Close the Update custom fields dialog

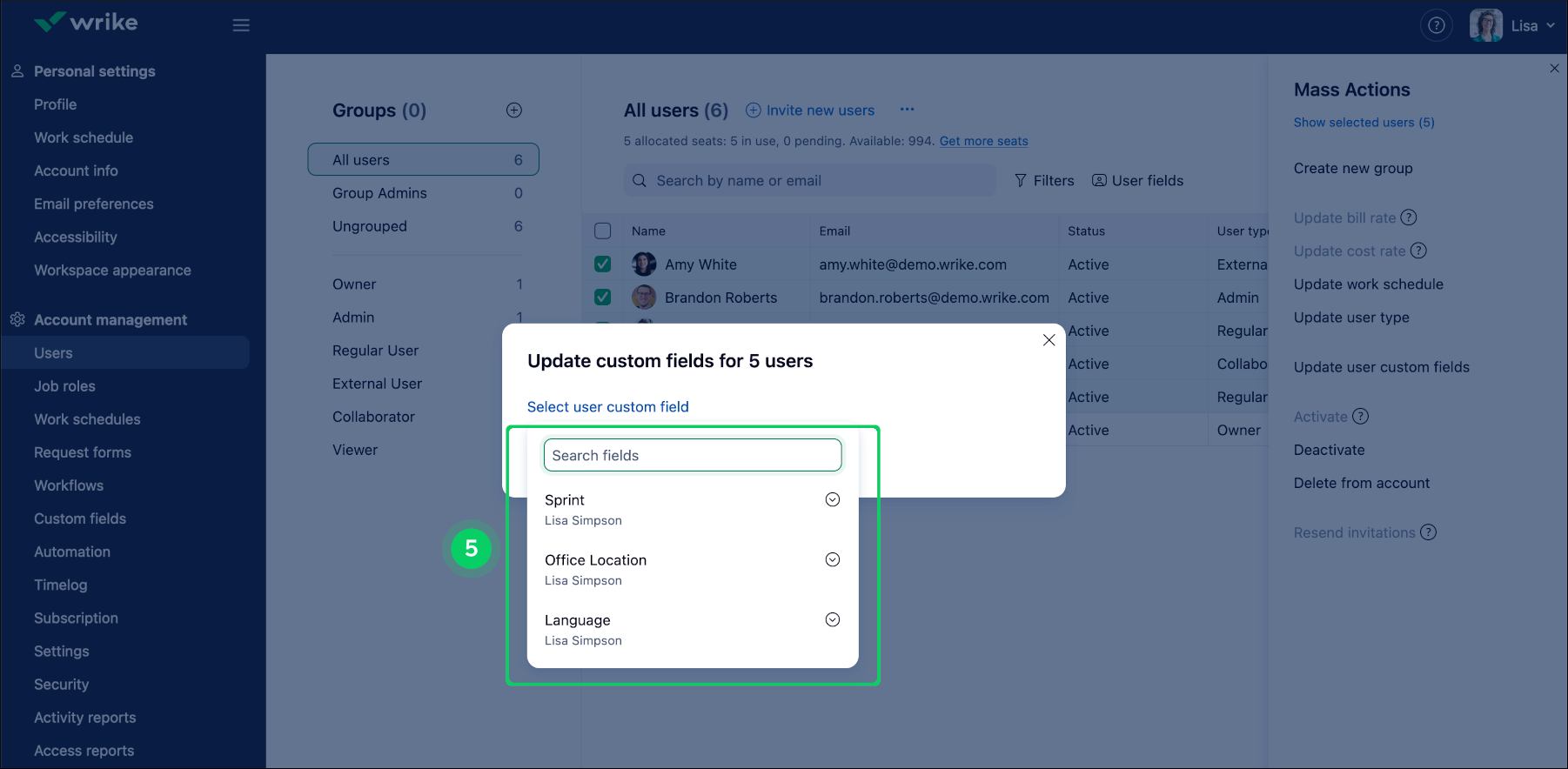click(1049, 340)
